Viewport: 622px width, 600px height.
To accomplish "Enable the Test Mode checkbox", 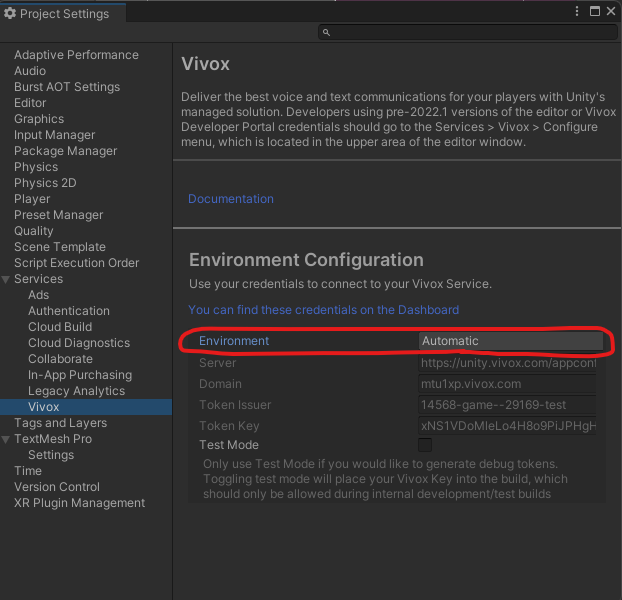I will click(425, 445).
